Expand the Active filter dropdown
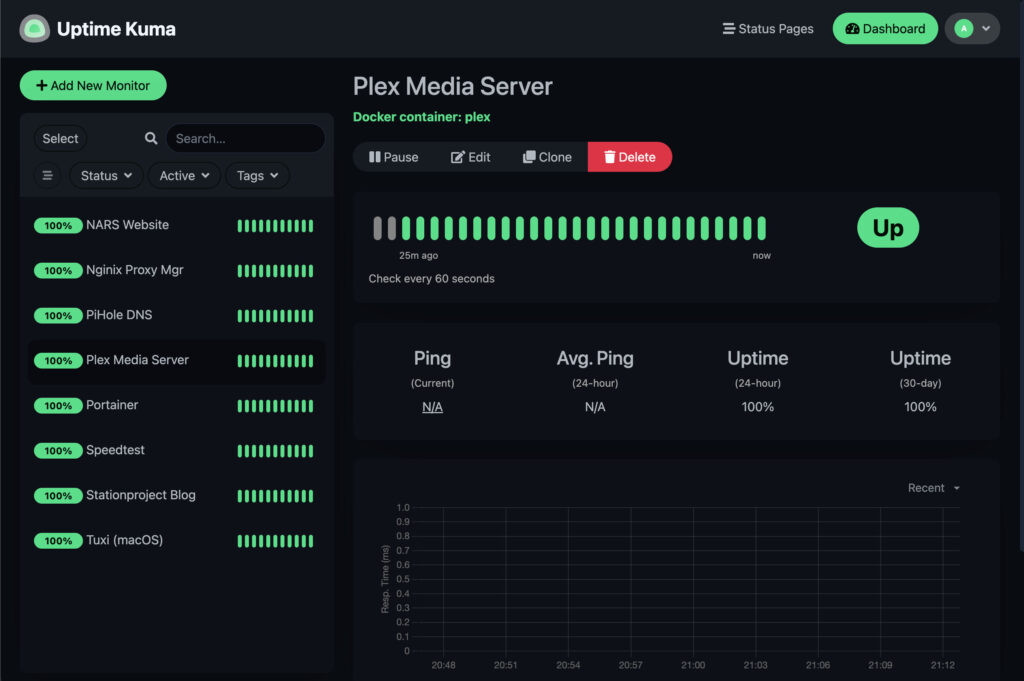This screenshot has width=1024, height=681. click(x=184, y=175)
